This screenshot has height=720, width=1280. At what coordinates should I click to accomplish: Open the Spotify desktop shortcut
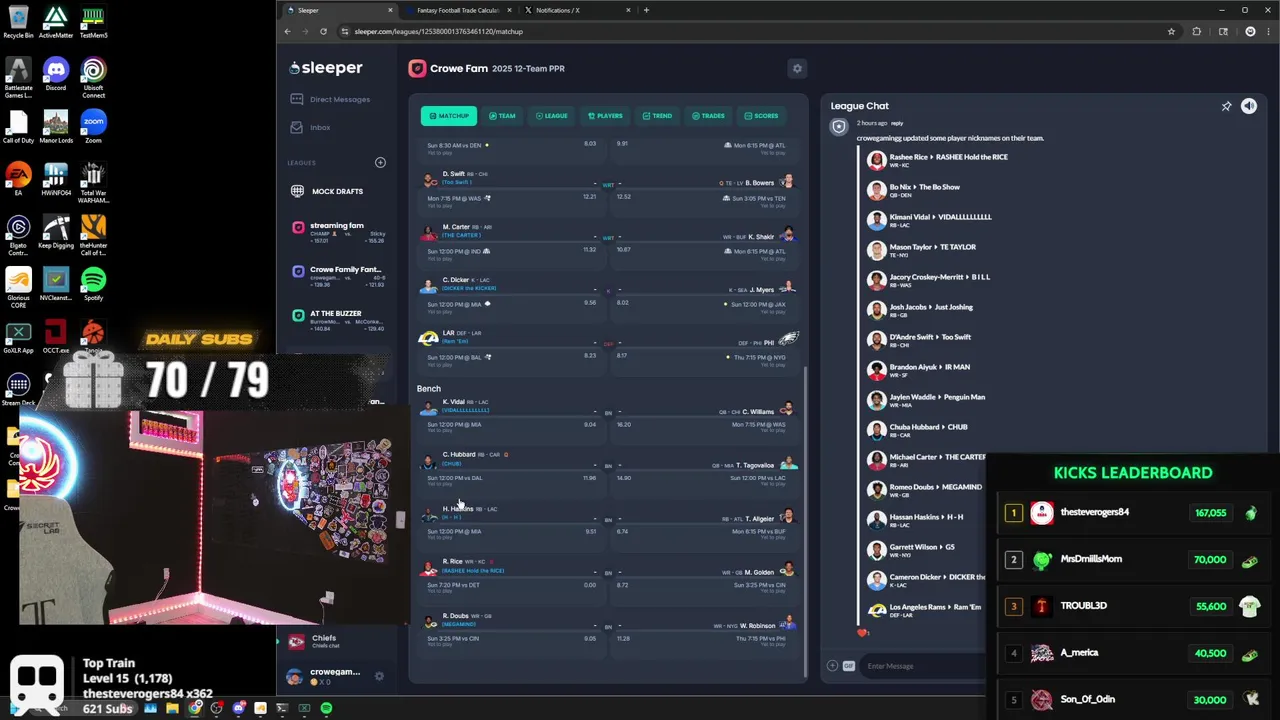point(93,283)
